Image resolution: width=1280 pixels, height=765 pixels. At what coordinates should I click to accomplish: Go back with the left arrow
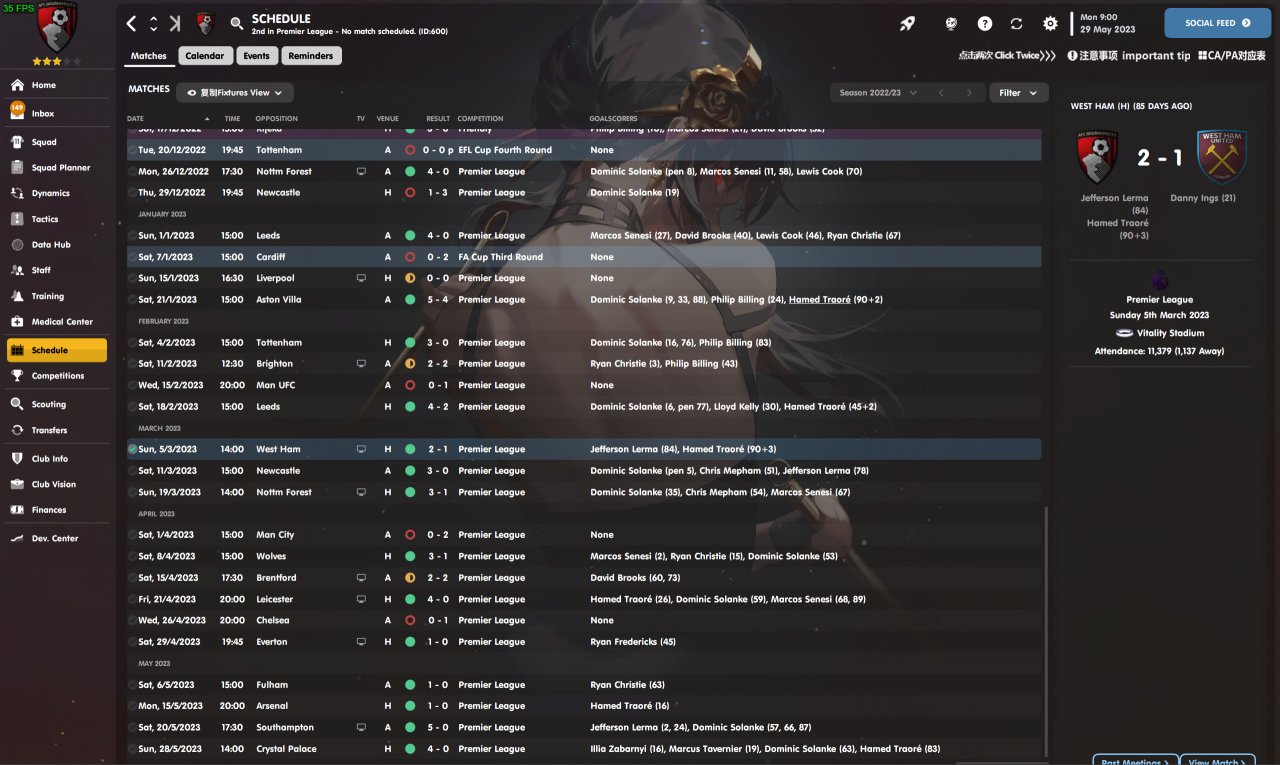click(x=131, y=23)
